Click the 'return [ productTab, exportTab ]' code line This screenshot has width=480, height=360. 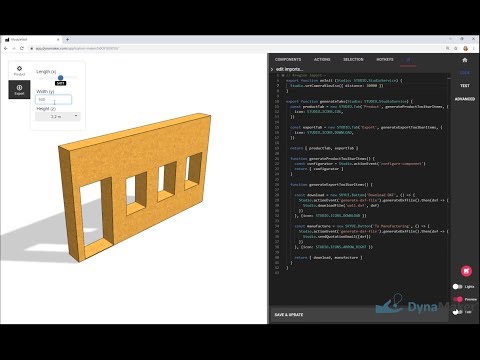(x=324, y=148)
